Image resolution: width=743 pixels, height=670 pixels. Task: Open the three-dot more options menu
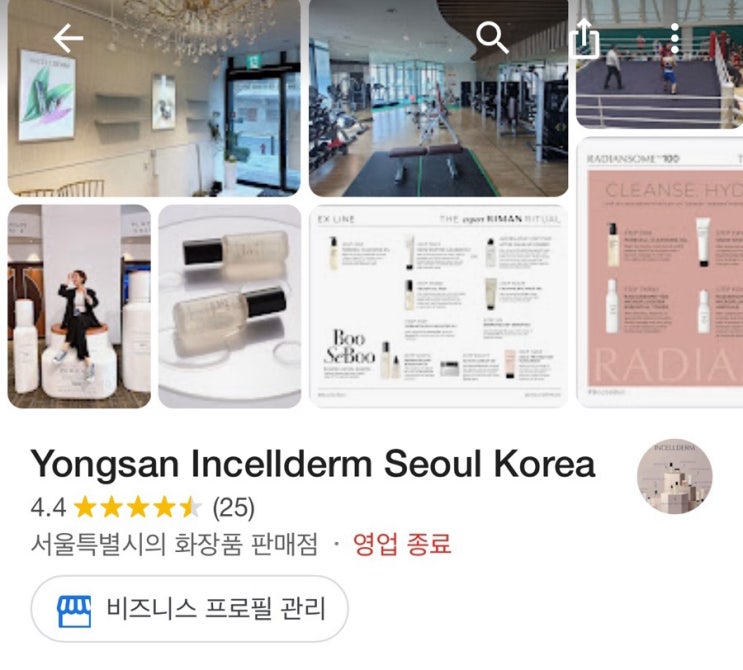675,38
